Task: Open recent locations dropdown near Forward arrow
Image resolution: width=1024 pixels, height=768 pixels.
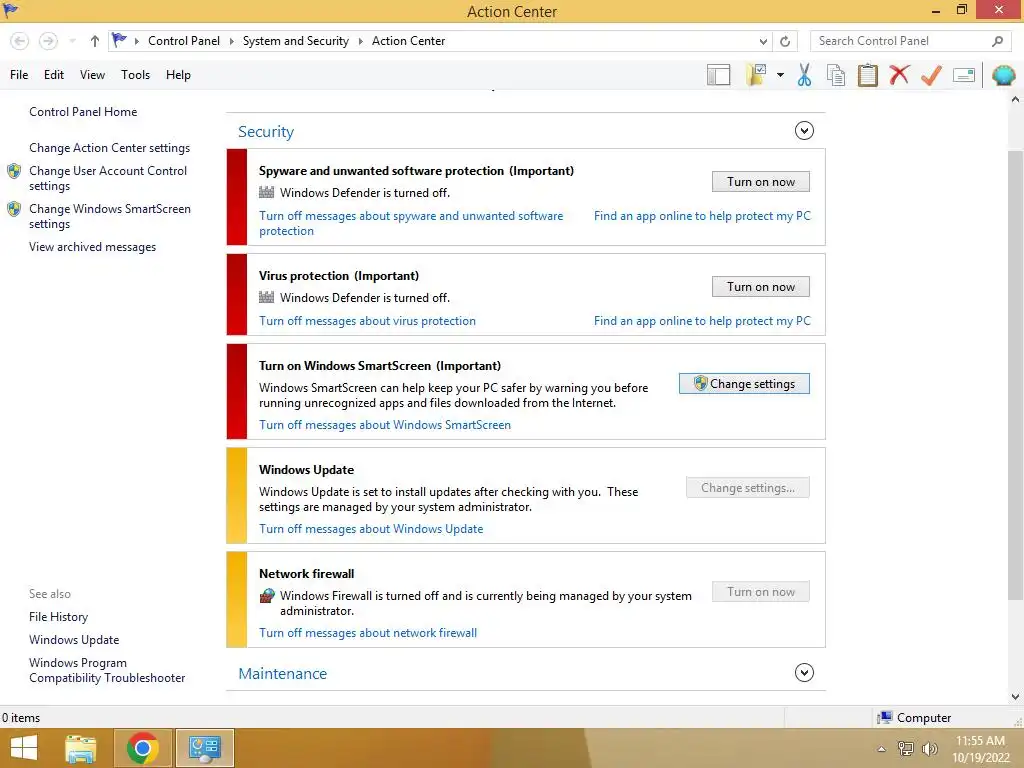Action: click(x=72, y=41)
